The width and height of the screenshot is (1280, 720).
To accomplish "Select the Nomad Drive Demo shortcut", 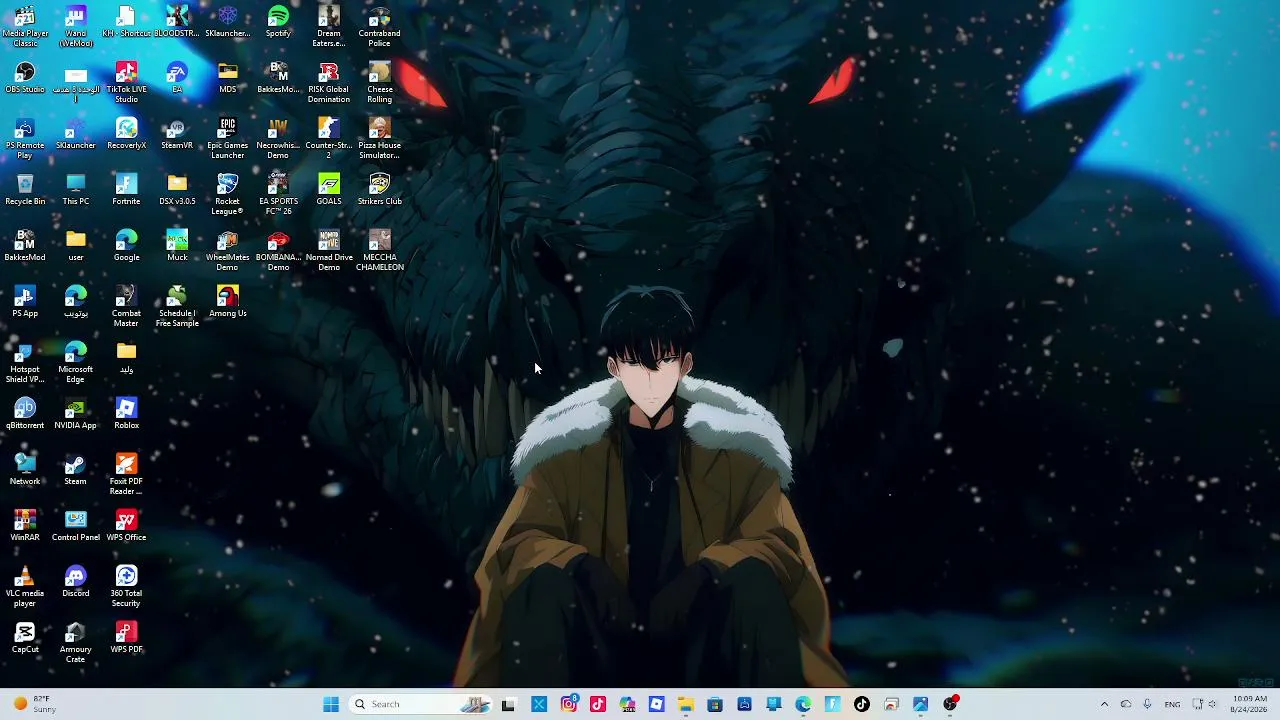I will click(329, 251).
